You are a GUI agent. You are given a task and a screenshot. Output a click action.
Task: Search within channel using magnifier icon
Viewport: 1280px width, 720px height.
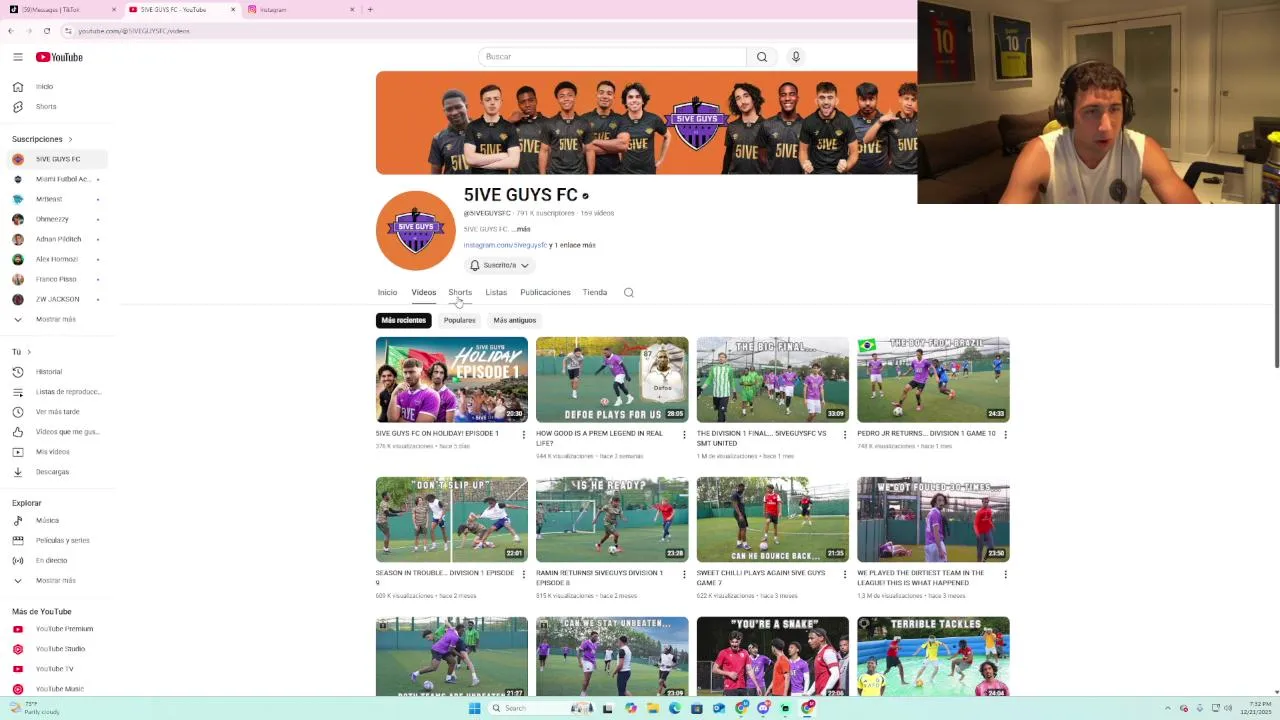point(629,293)
